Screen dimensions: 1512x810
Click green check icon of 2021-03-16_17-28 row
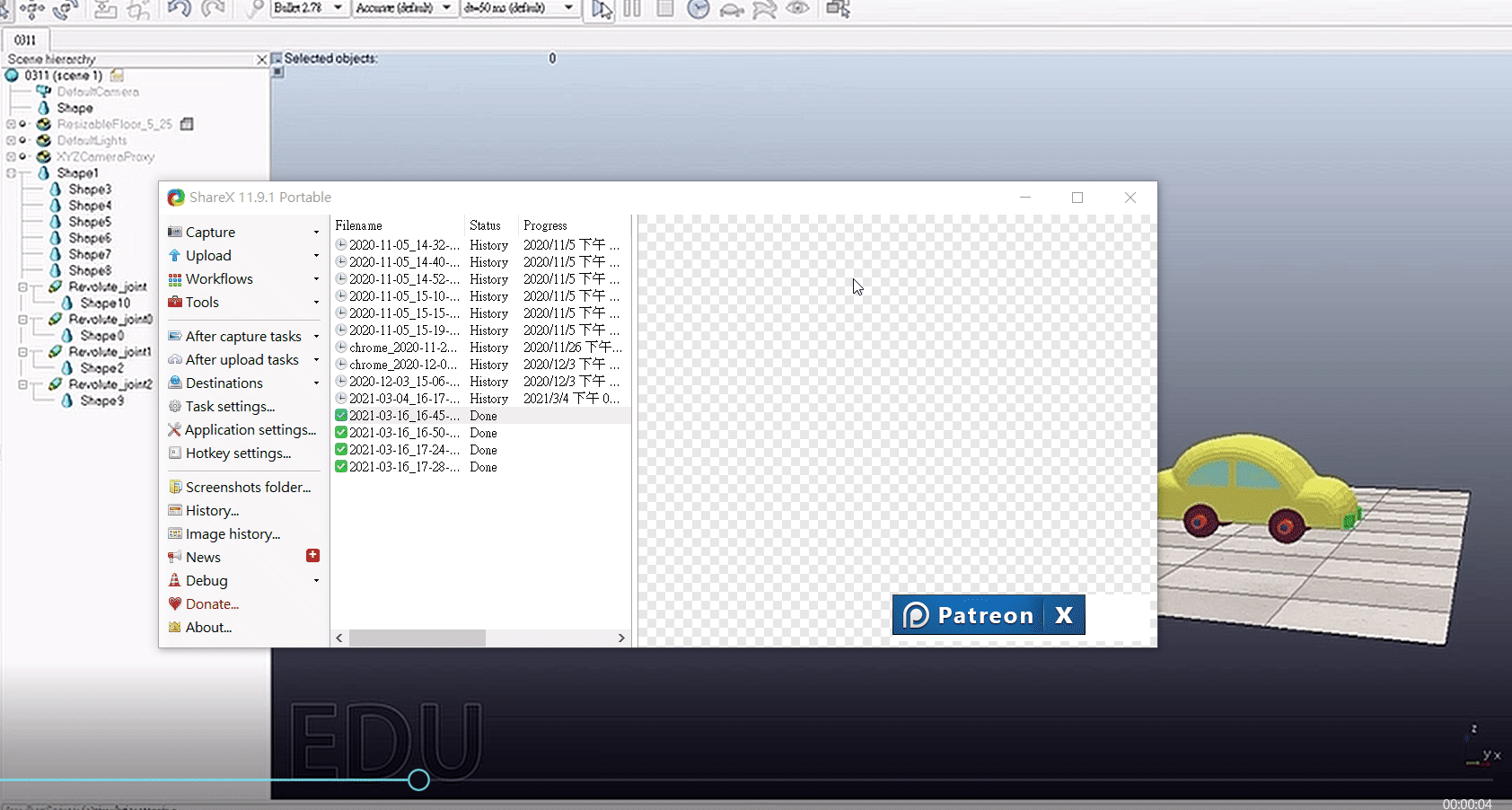tap(341, 467)
